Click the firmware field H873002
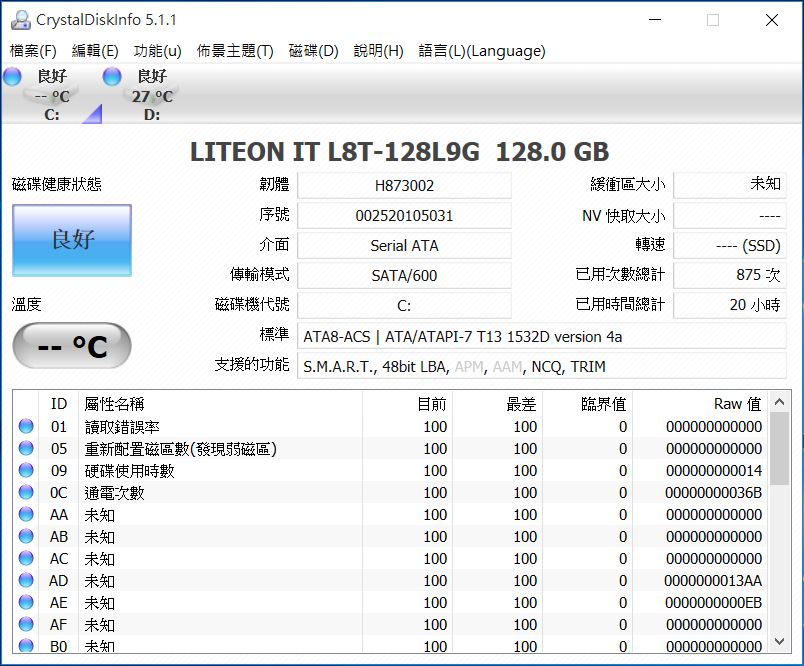This screenshot has height=666, width=804. [x=404, y=185]
